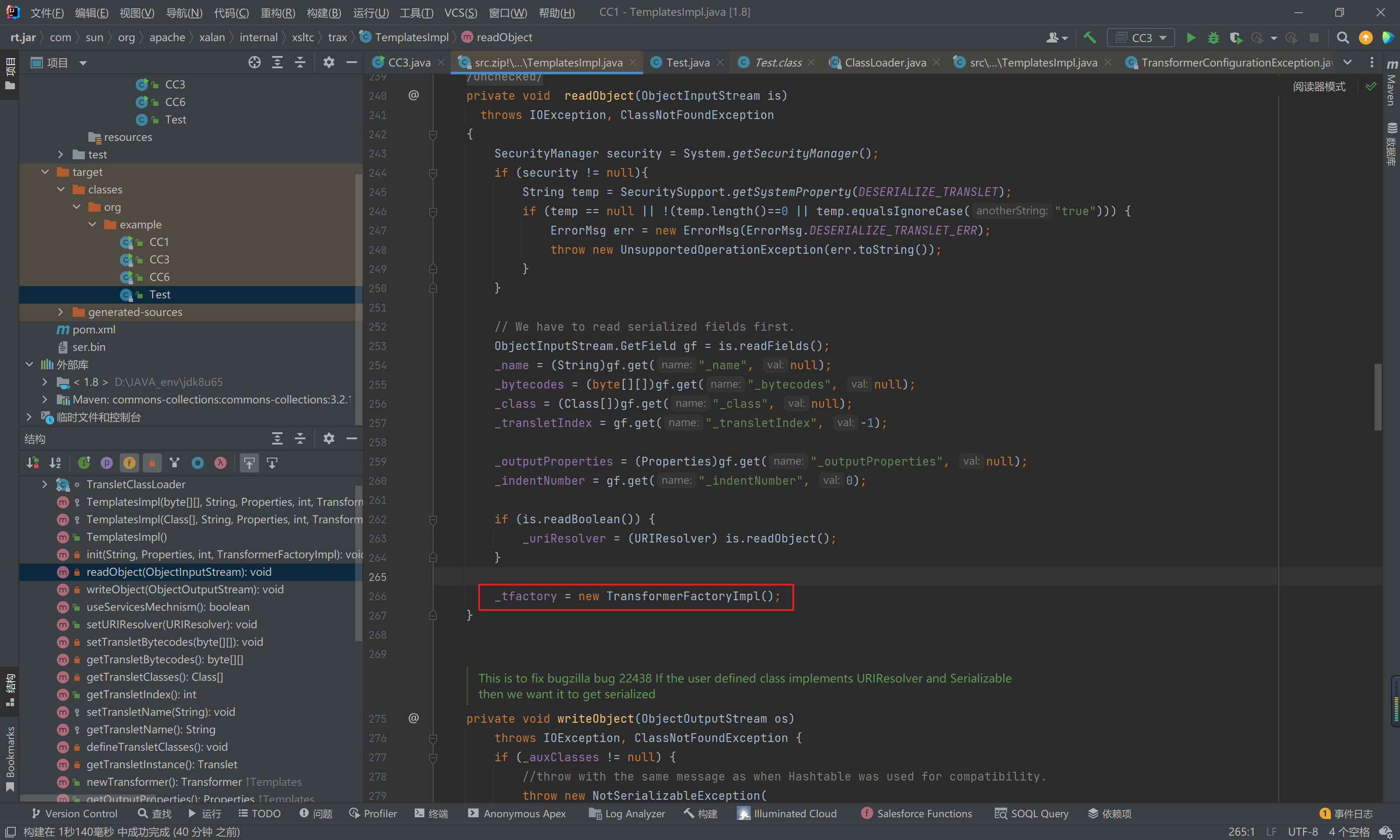The height and width of the screenshot is (840, 1400).
Task: Switch to CC3.java tab
Action: [409, 62]
